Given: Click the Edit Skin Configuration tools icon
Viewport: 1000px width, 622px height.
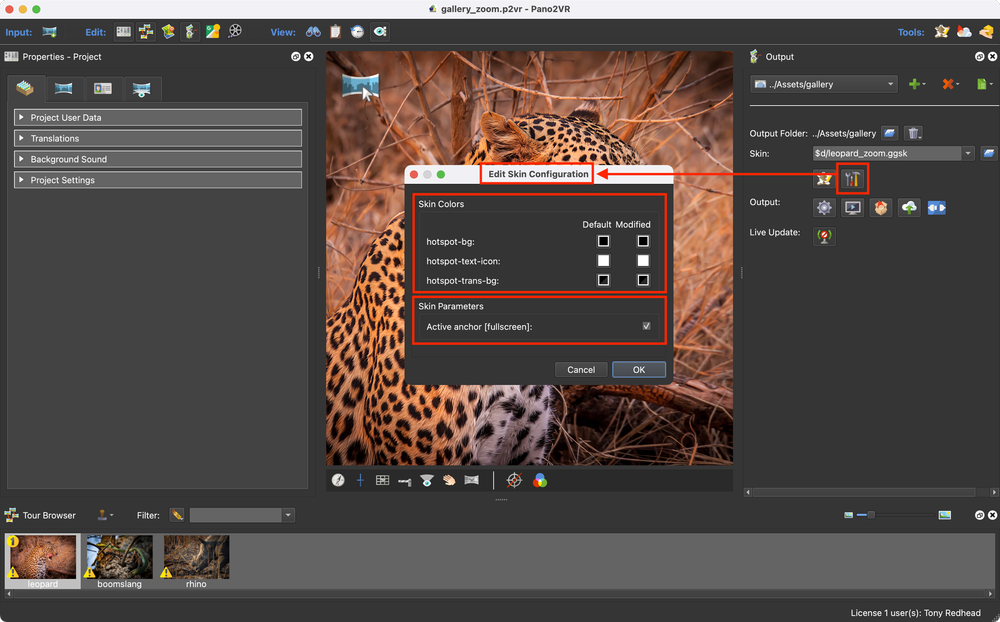Looking at the screenshot, I should [x=852, y=180].
